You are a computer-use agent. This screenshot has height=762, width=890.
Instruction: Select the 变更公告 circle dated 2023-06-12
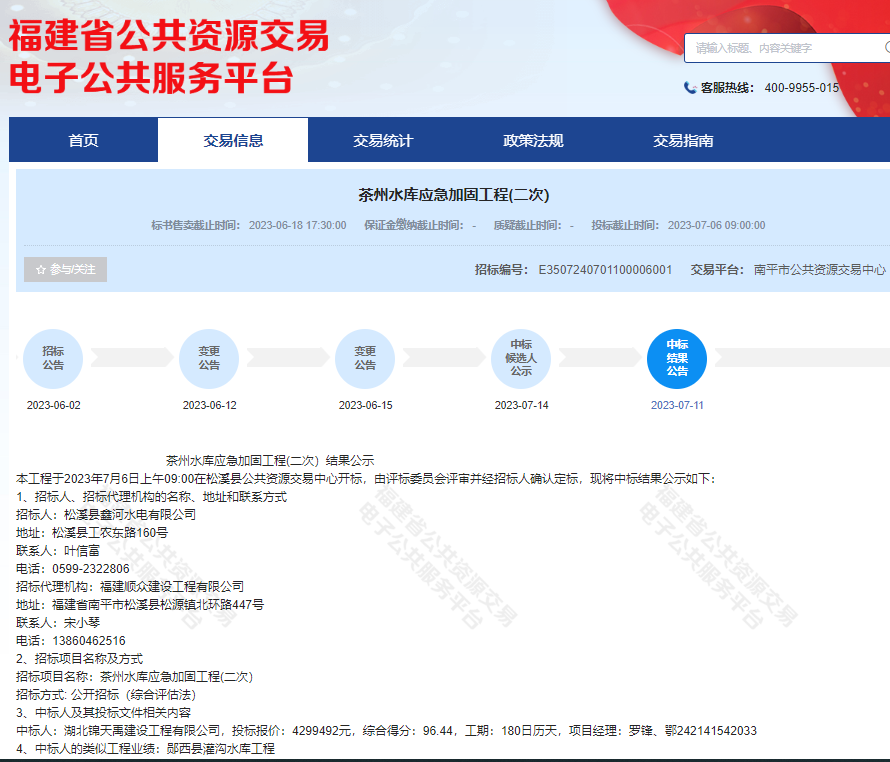(x=208, y=358)
